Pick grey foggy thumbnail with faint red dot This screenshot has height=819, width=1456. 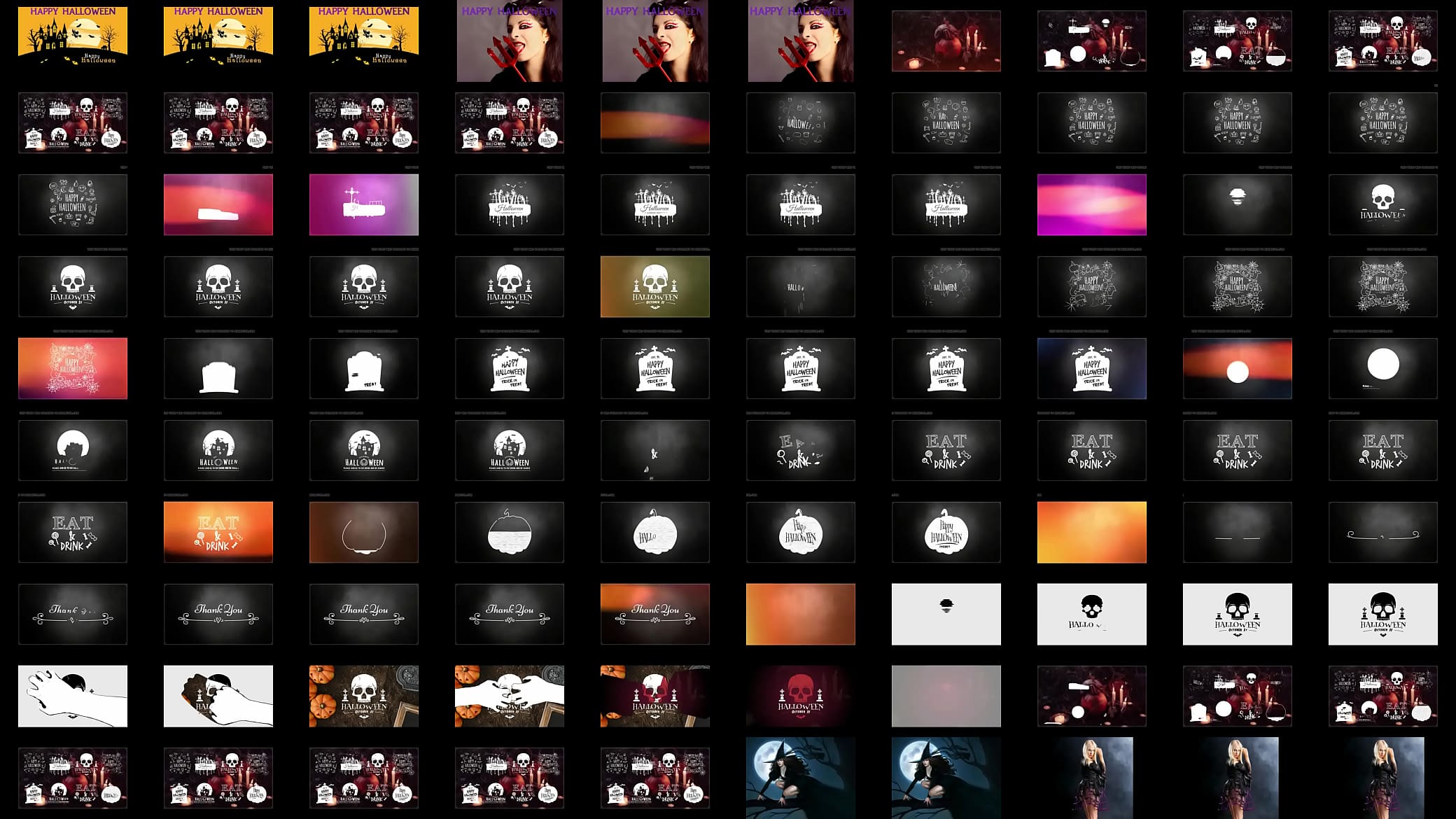pos(946,696)
